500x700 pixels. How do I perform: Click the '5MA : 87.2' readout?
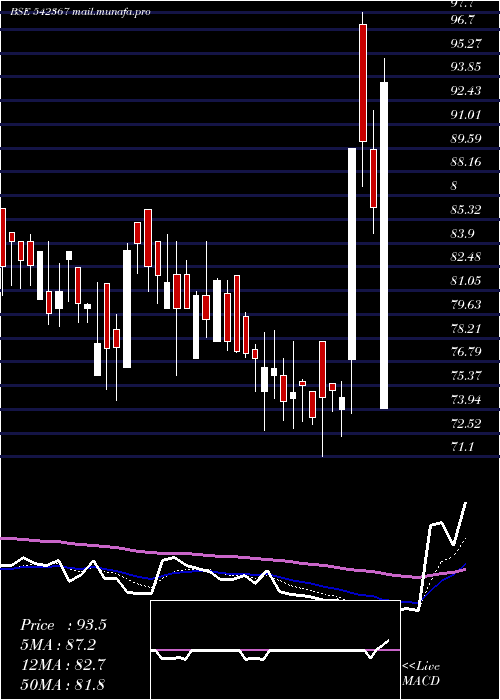pyautogui.click(x=58, y=645)
